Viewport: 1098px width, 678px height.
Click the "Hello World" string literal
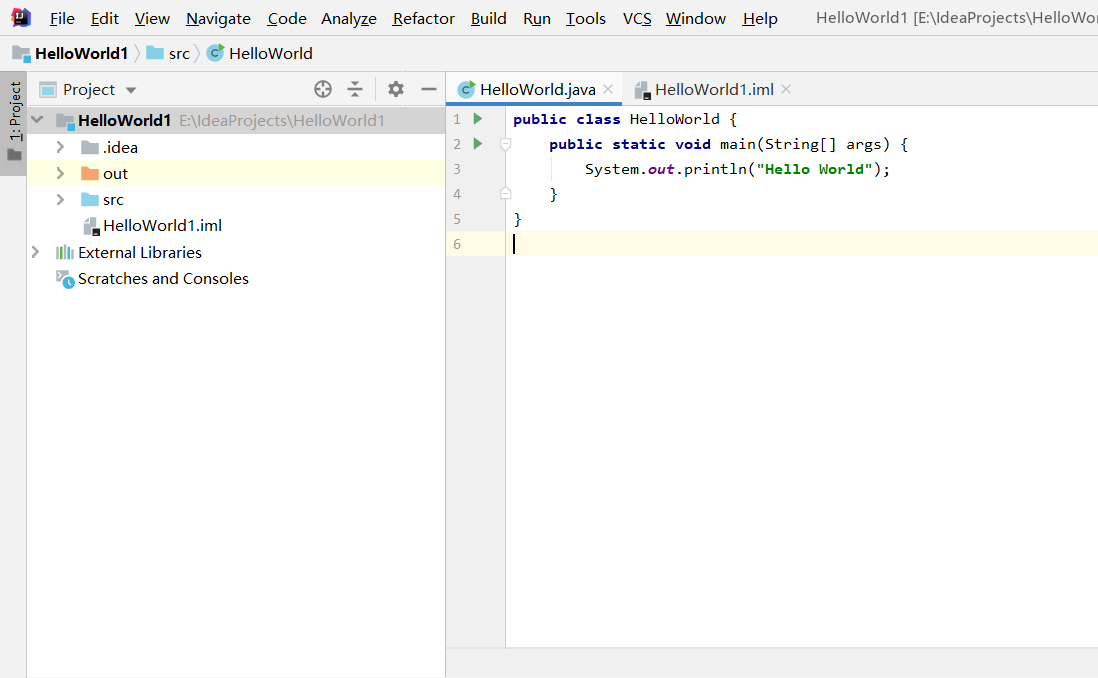pyautogui.click(x=814, y=170)
